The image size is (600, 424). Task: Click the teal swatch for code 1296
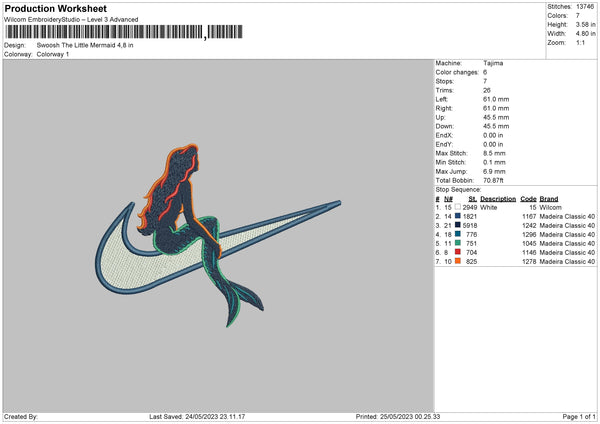click(x=458, y=234)
